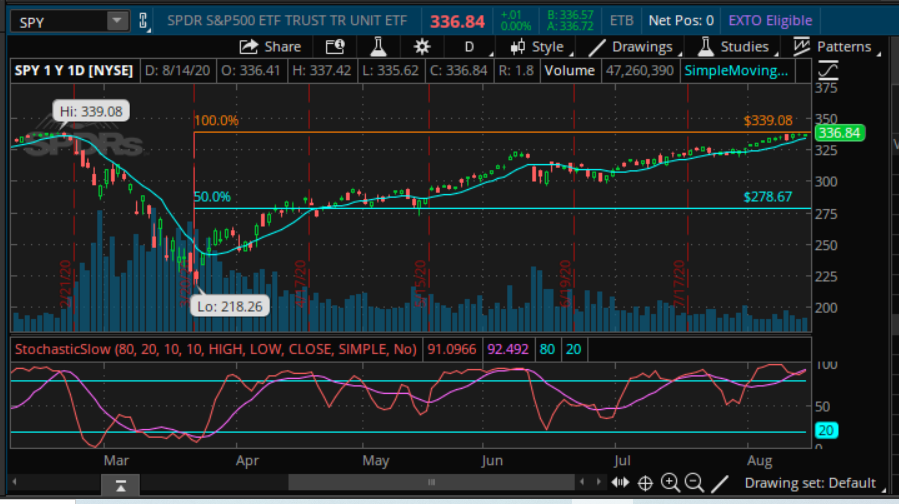Click the $278.67 Fibonacci price label

point(768,197)
